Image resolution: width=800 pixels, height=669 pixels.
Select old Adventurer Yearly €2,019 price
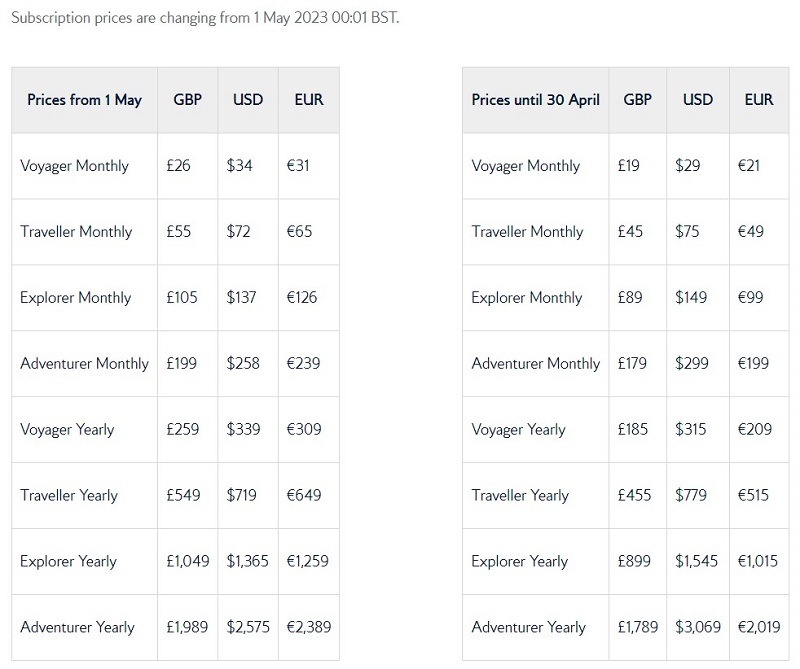tap(759, 627)
